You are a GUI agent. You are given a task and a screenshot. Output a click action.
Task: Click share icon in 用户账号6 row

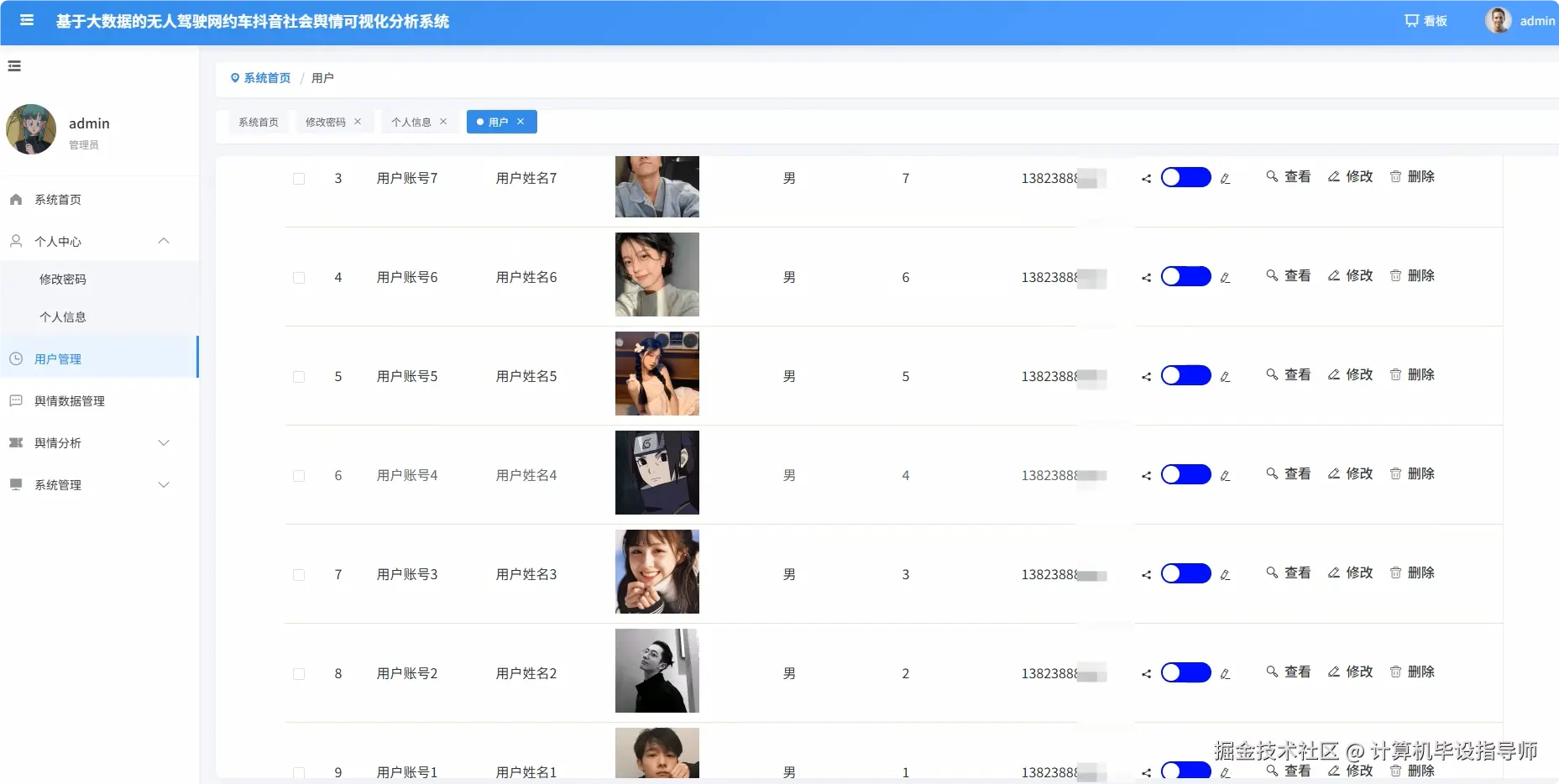(x=1146, y=278)
